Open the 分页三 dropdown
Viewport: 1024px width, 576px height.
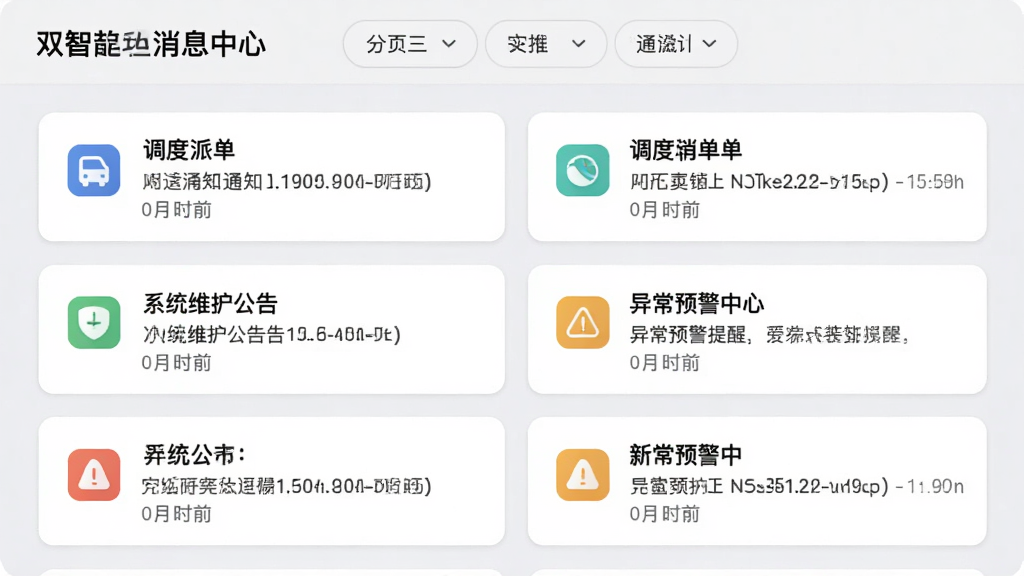410,44
